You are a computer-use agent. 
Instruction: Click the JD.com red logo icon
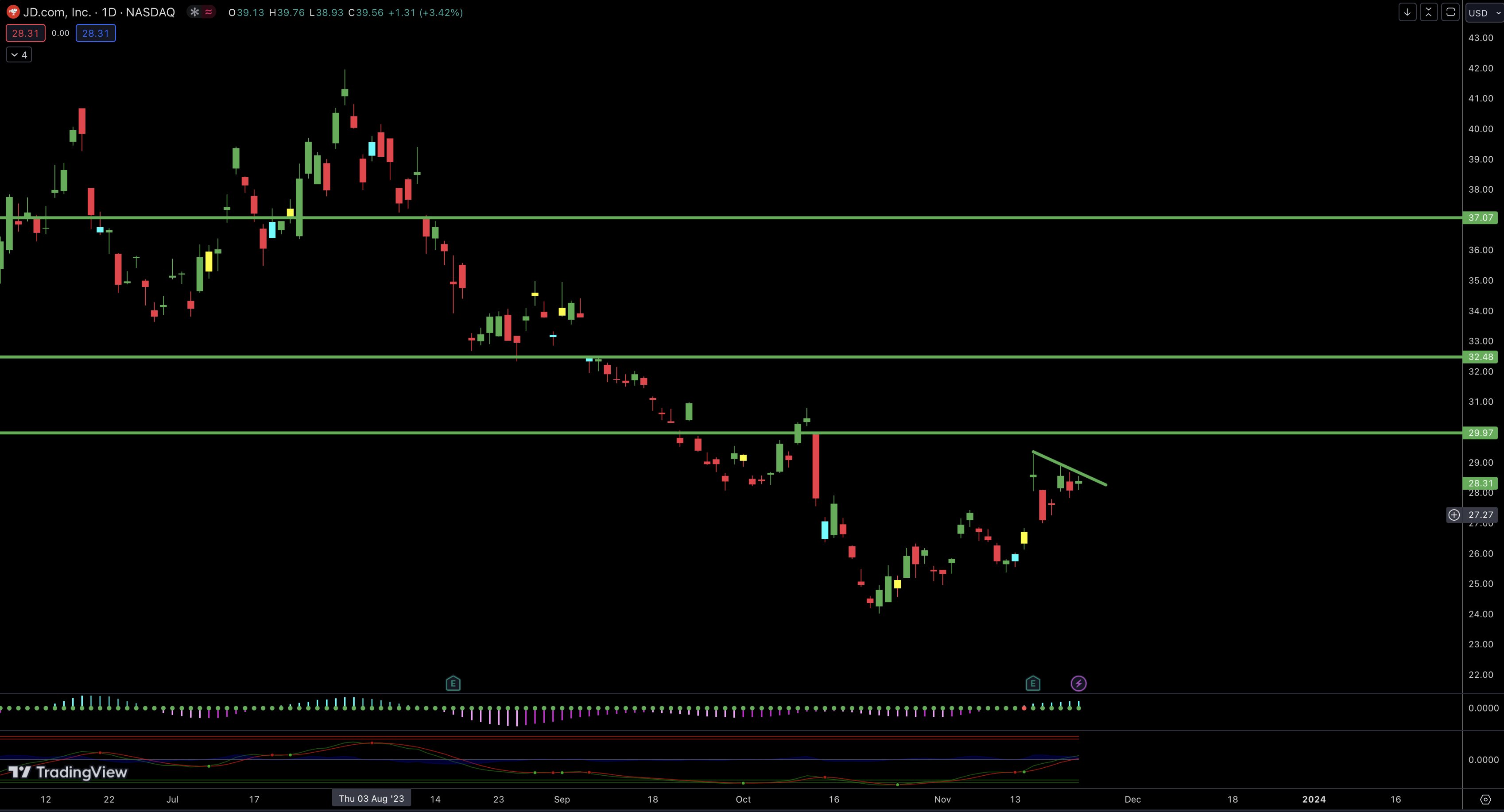click(x=12, y=12)
